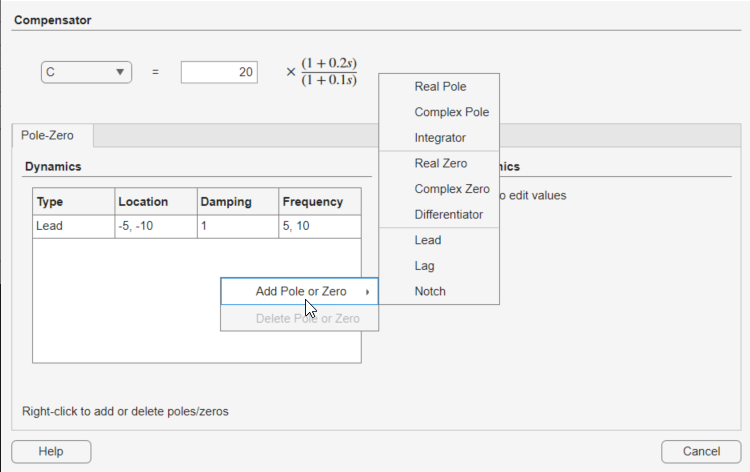Add a Notch filter element
Viewport: 750px width, 472px height.
pos(430,291)
